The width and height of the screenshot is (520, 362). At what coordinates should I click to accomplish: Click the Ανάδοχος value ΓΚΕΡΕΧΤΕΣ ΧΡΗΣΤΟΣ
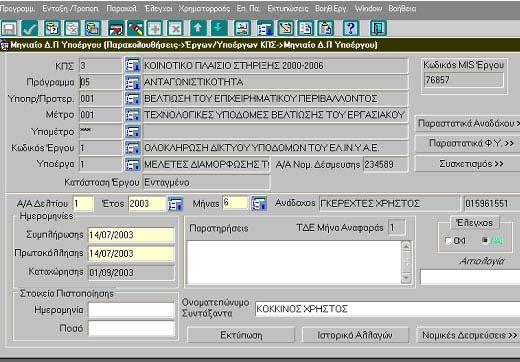[x=389, y=204]
